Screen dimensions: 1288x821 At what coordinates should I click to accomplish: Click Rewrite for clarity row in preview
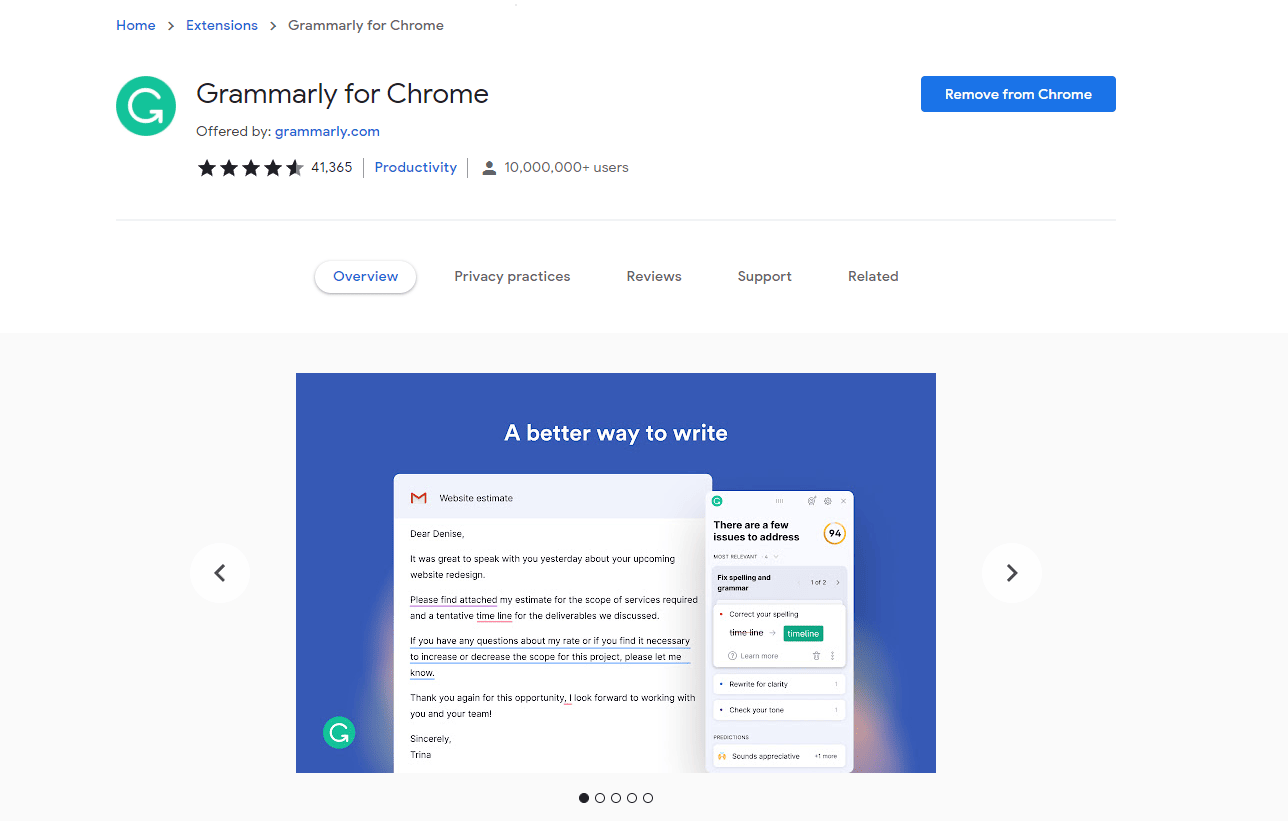(779, 684)
